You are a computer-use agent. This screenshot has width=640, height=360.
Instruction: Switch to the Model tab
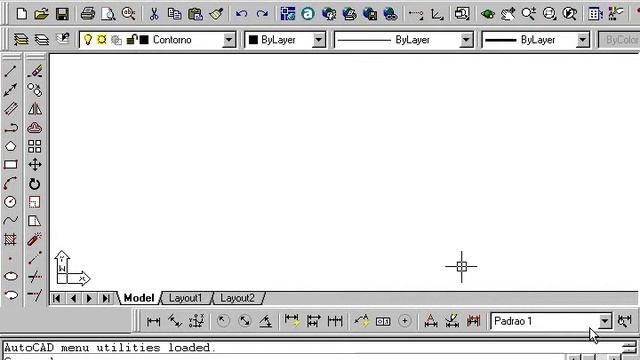click(139, 298)
